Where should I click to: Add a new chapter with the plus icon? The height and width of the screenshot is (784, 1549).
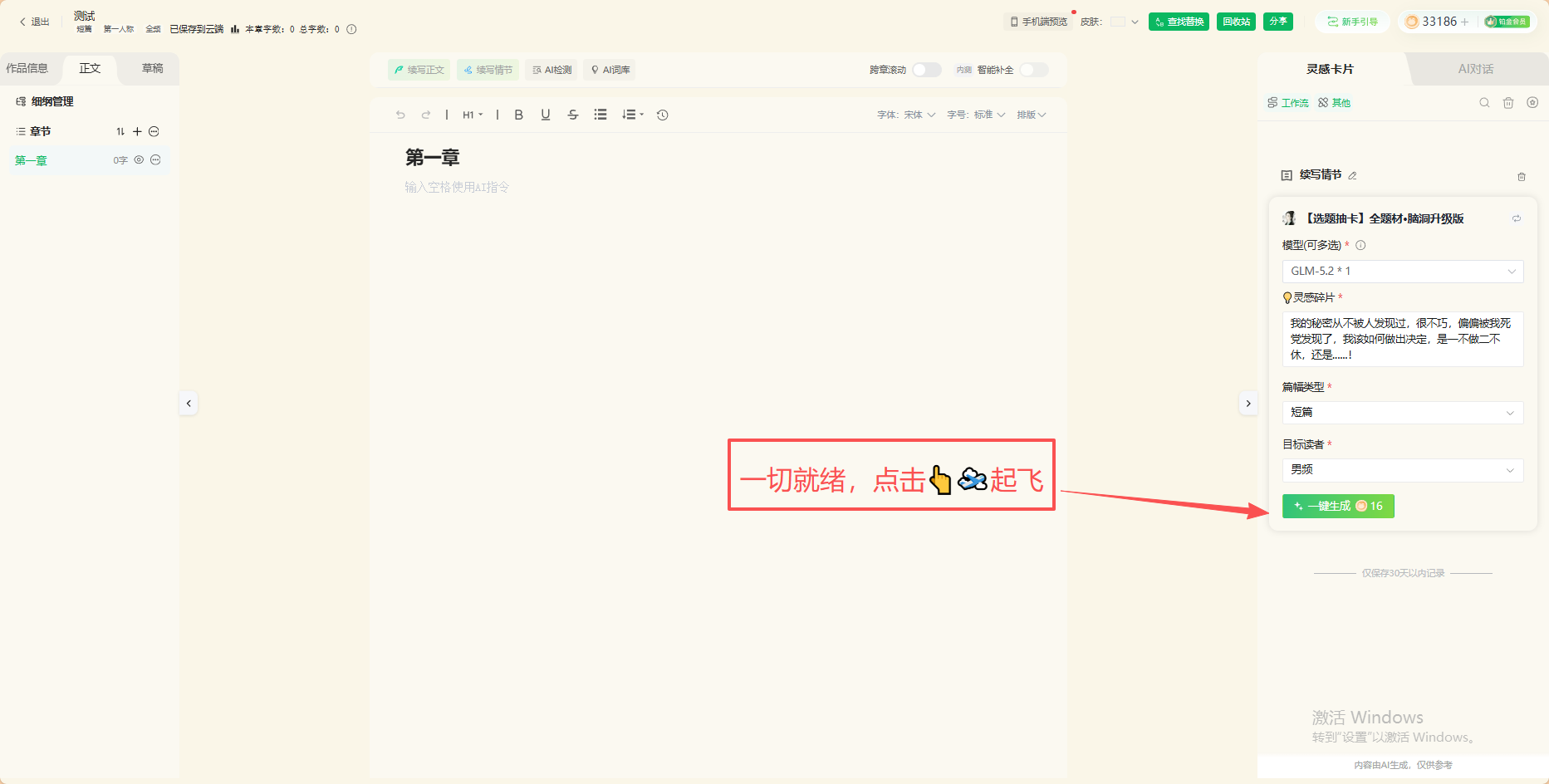point(138,131)
